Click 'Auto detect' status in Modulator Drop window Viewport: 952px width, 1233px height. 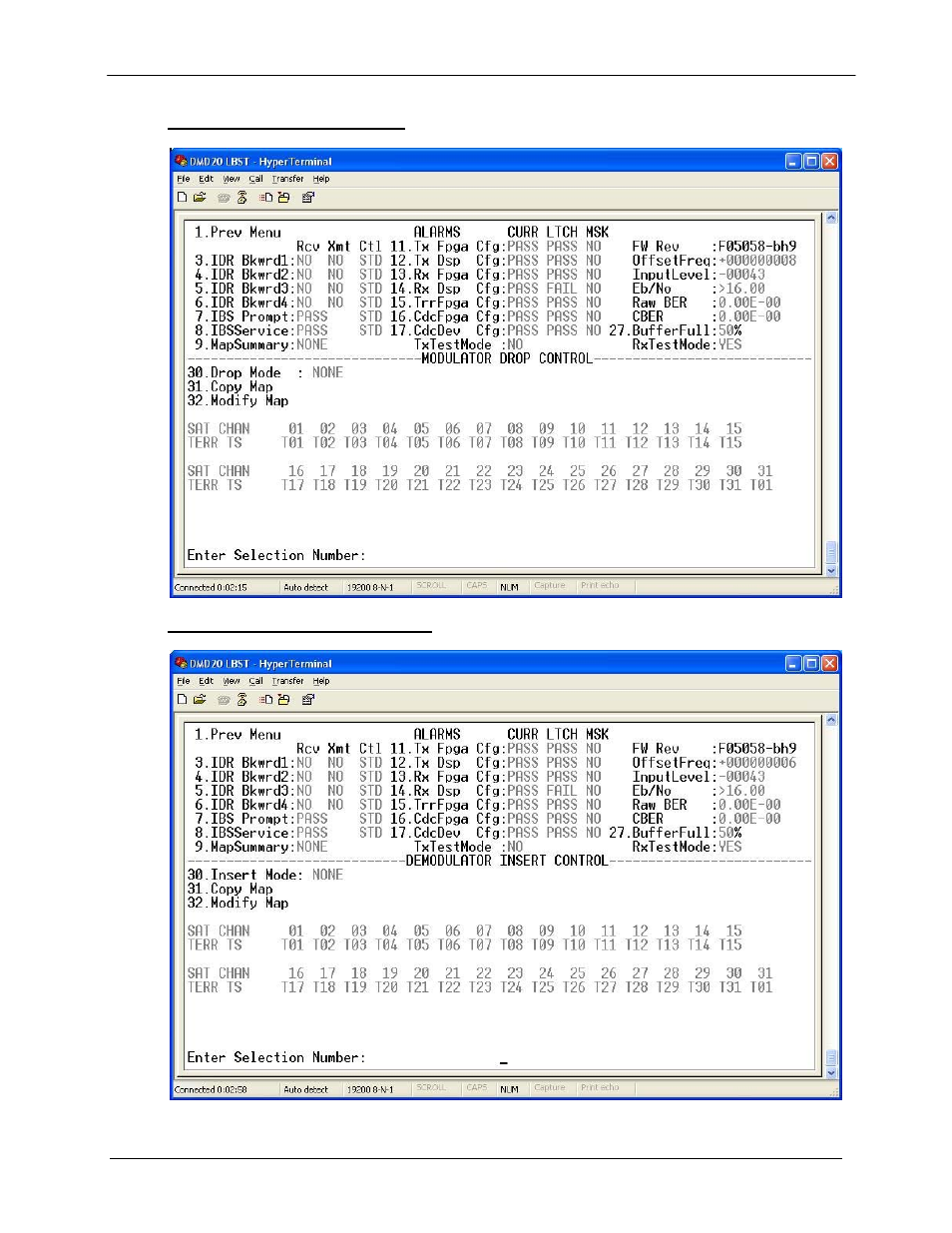coord(306,587)
